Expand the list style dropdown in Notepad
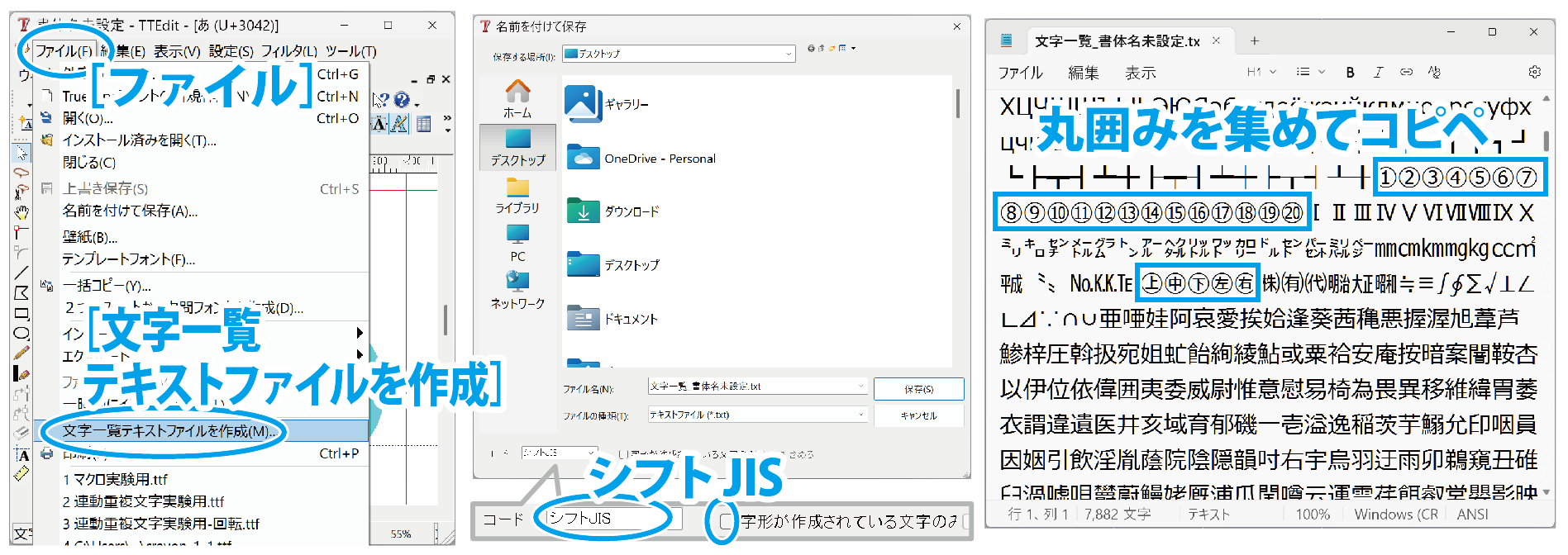The width and height of the screenshot is (1568, 555). coord(1310,73)
